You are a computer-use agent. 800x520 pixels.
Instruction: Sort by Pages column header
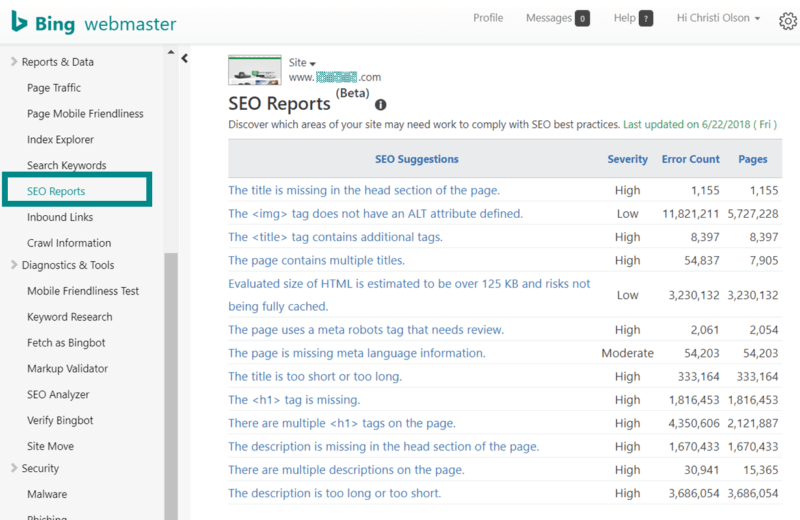[753, 159]
